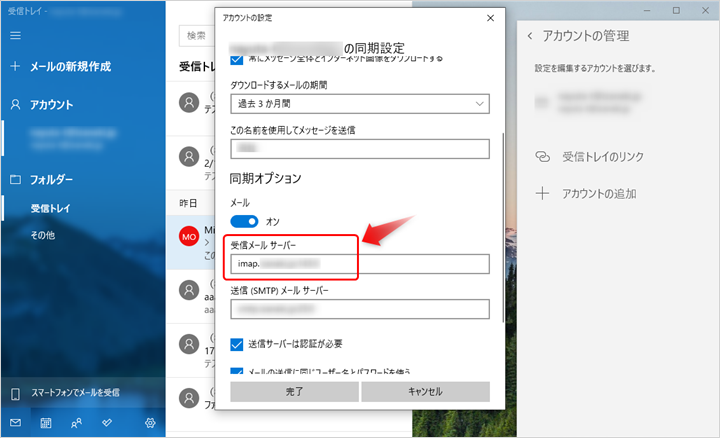This screenshot has height=438, width=720.
Task: Click the 完了 button
Action: tap(294, 392)
